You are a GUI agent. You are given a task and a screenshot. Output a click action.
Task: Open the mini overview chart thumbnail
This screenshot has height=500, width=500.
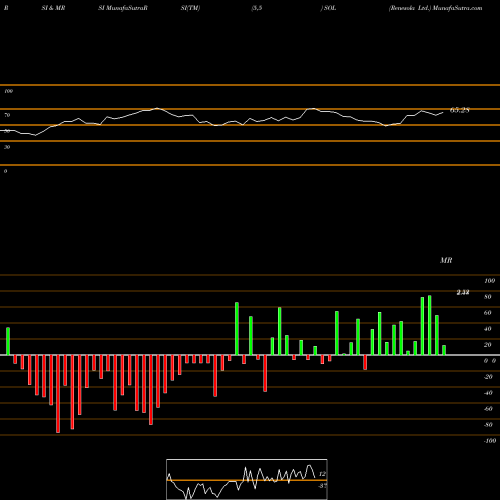247,479
